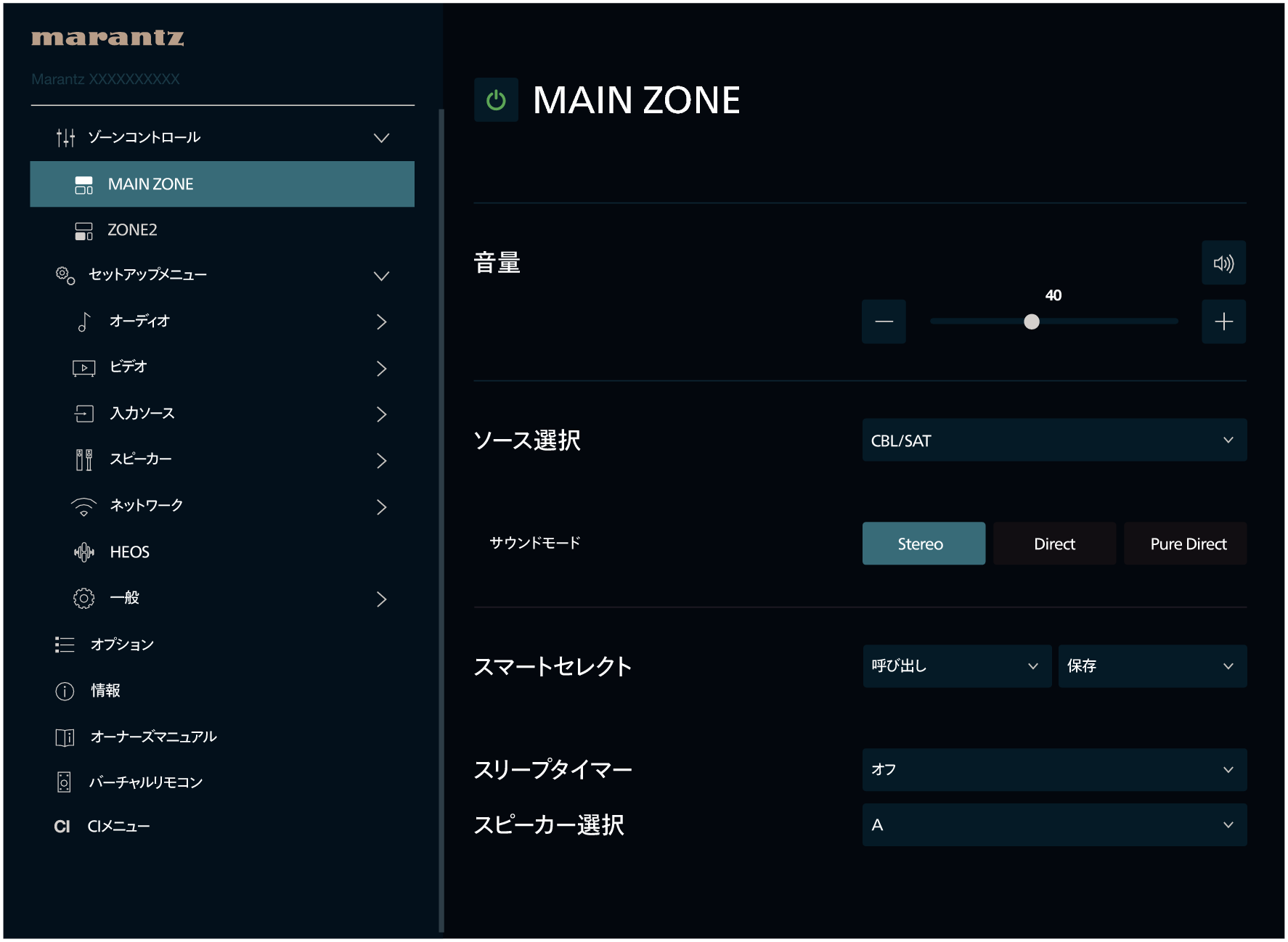The height and width of the screenshot is (942, 1288).
Task: Open the CBL/SAT source selection dropdown
Action: pos(1054,440)
